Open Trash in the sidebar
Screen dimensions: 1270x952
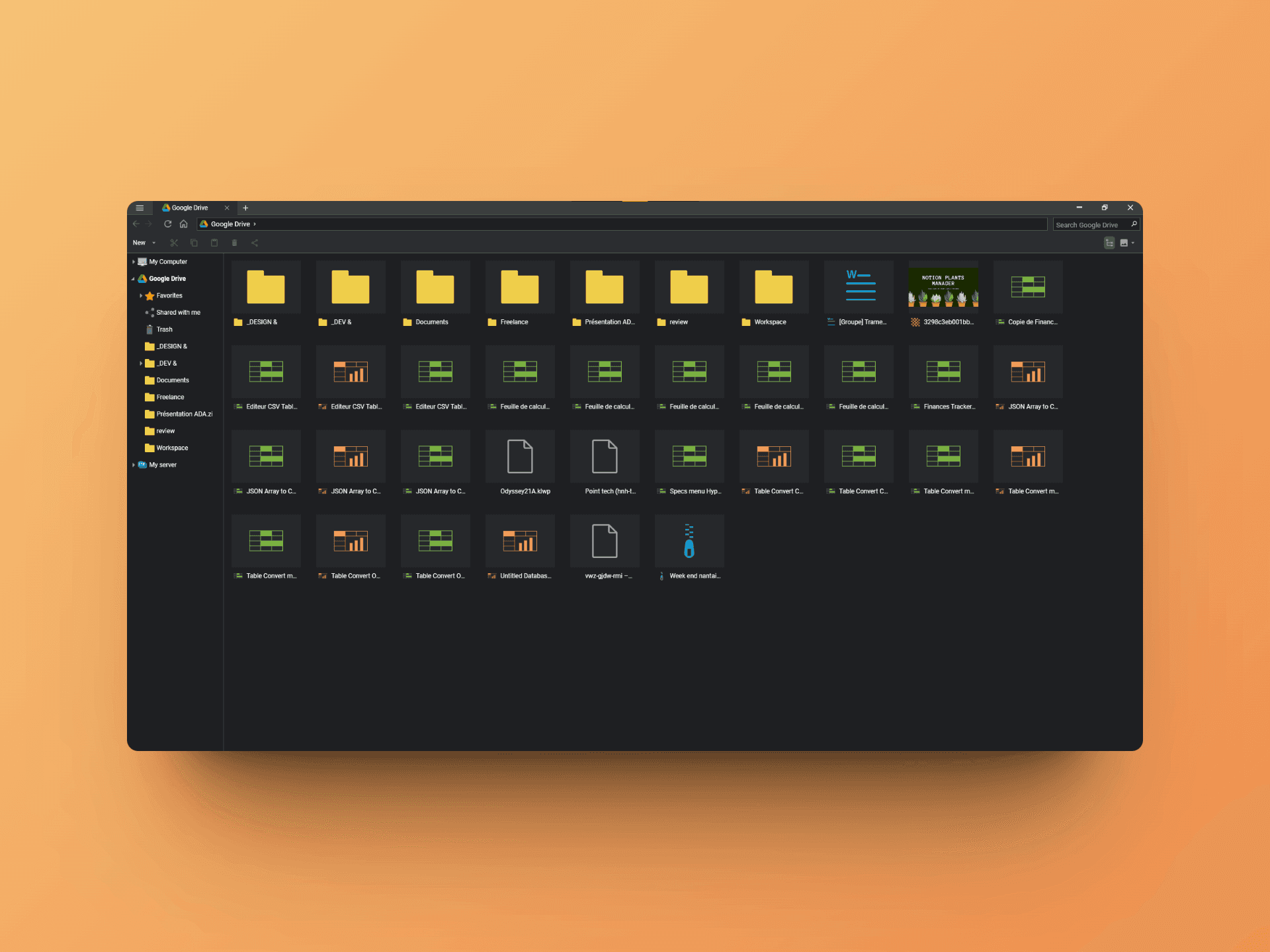coord(164,329)
